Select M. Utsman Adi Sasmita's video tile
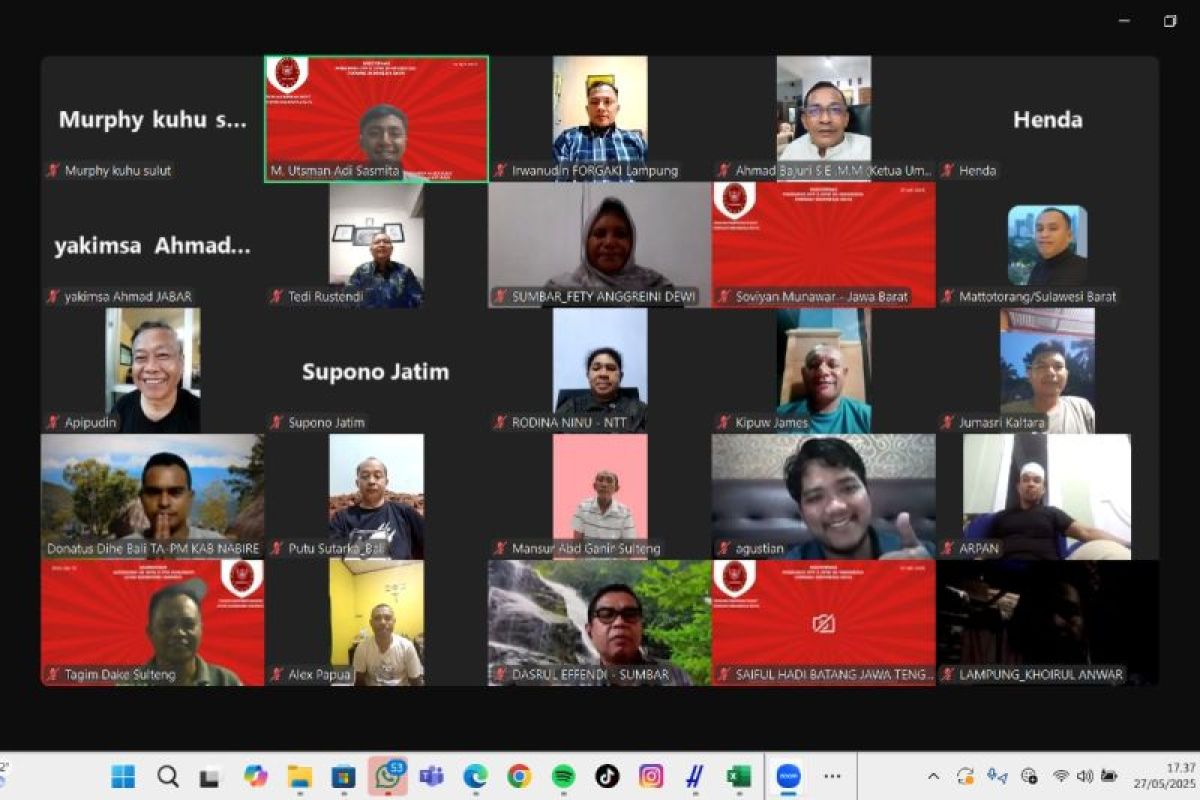Screen dimensions: 1200x800 pos(376,118)
